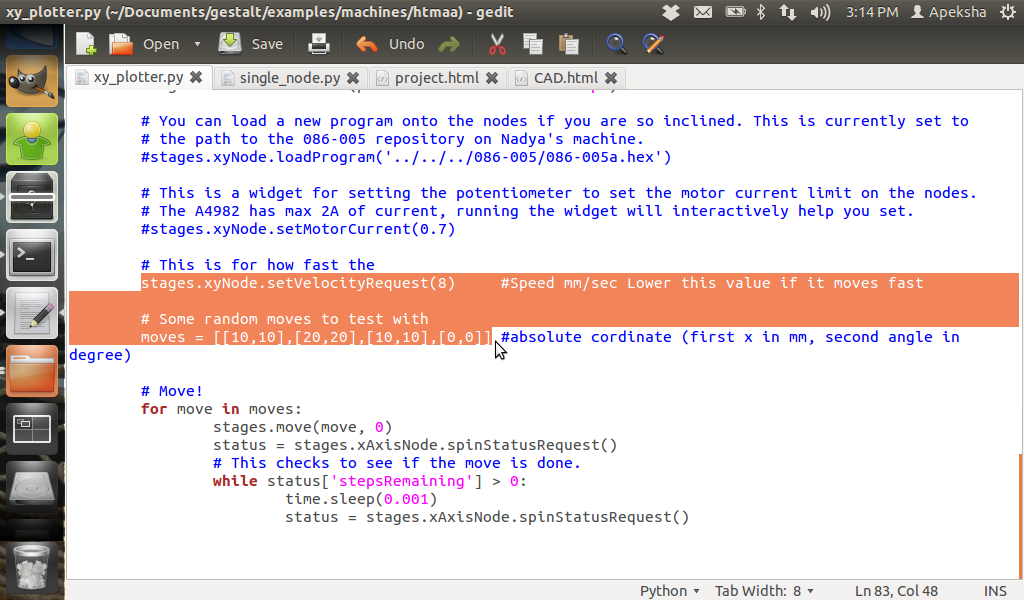The width and height of the screenshot is (1024, 600).
Task: Open Find and Replace icon
Action: pos(653,44)
